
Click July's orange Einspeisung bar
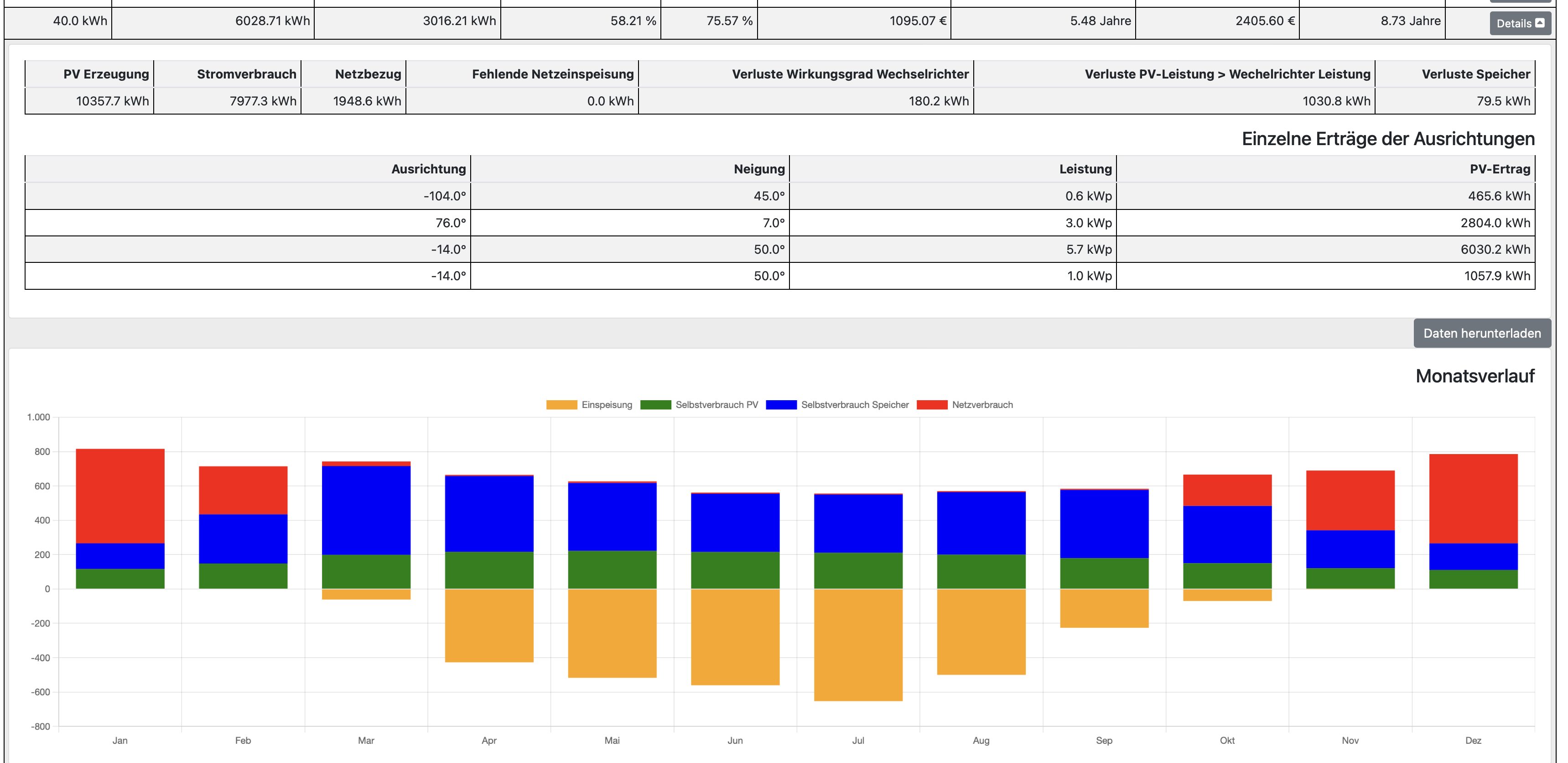[x=857, y=644]
